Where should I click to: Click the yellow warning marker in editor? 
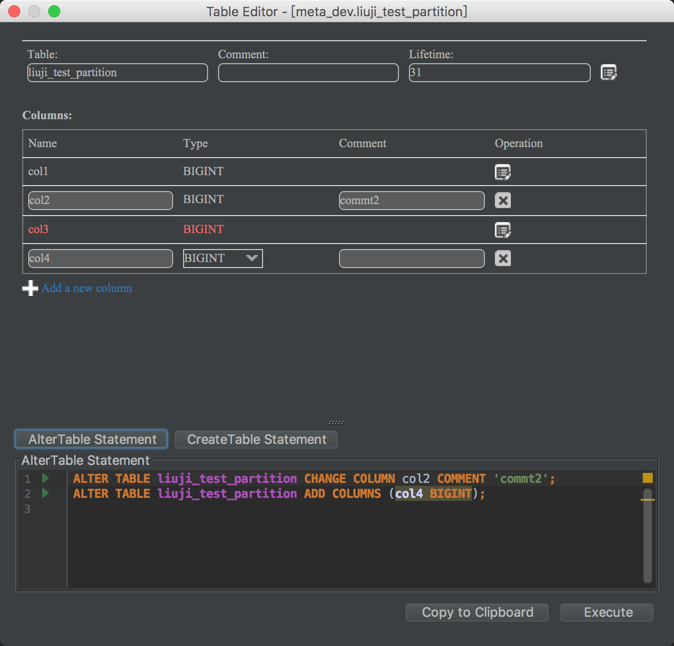coord(647,478)
